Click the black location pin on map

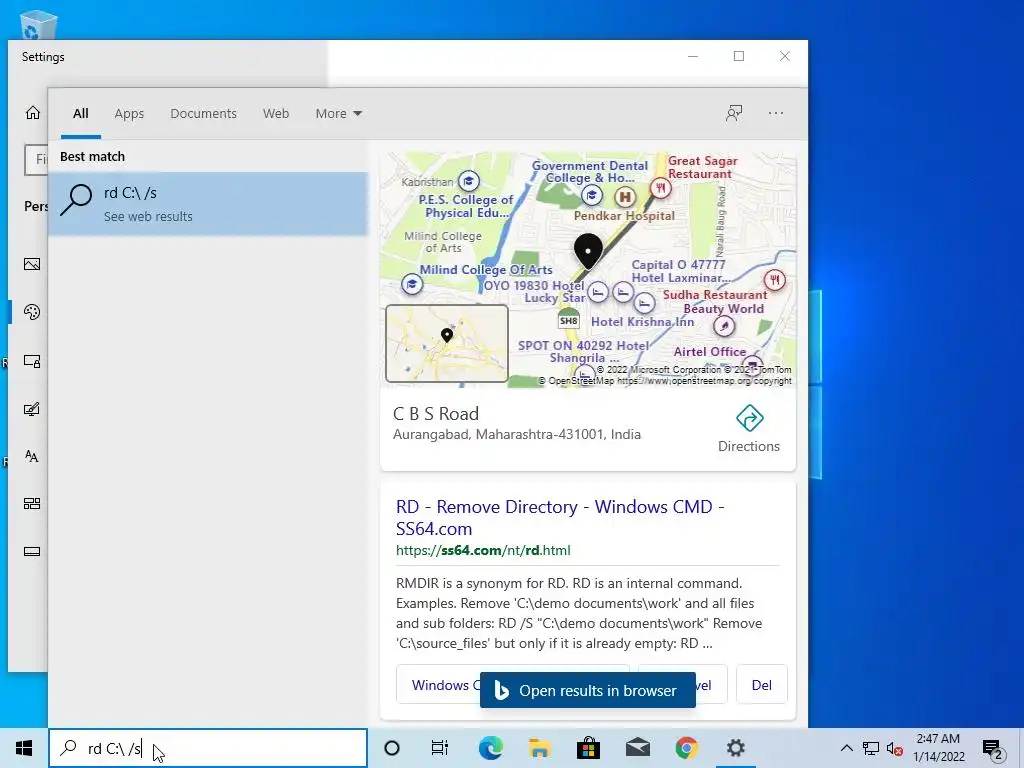click(588, 251)
